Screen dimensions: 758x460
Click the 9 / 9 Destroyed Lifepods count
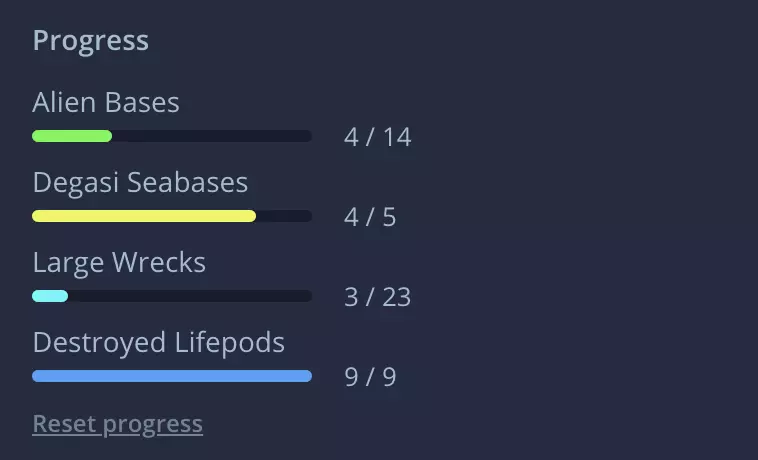(370, 377)
